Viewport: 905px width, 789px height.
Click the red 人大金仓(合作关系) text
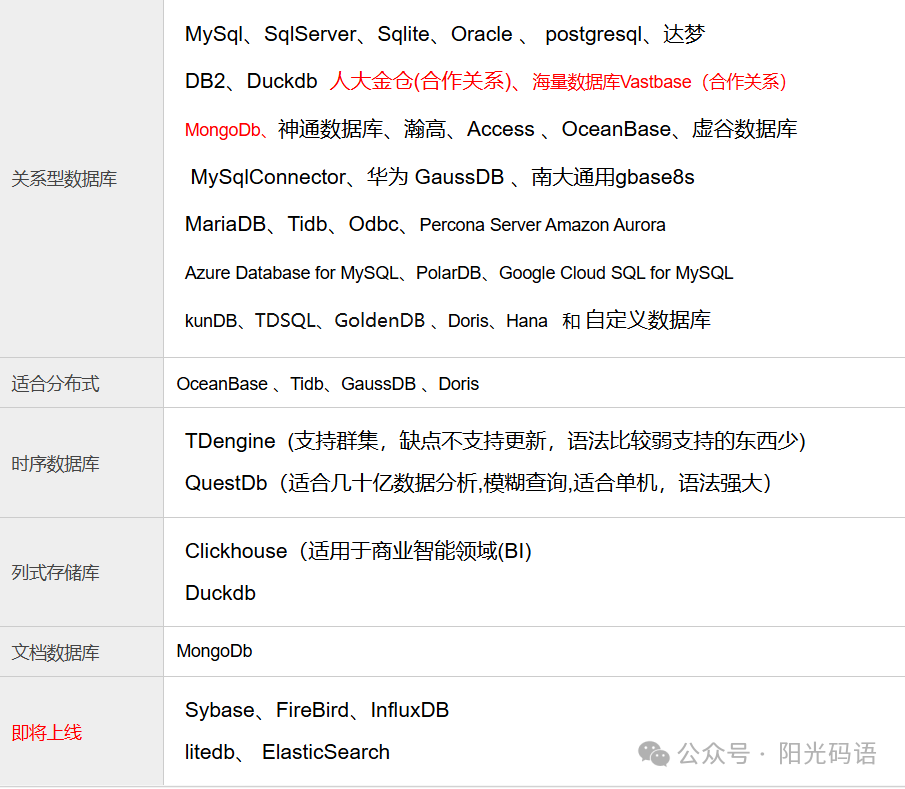pyautogui.click(x=421, y=81)
